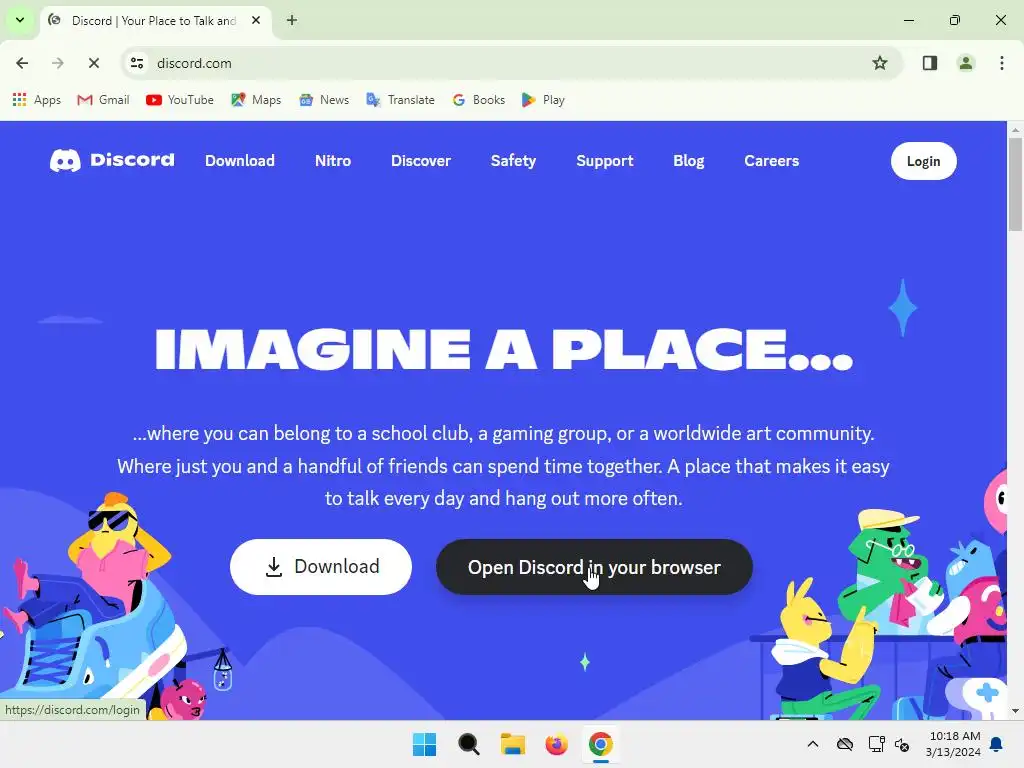
Task: Go to Safety in the navigation bar
Action: point(513,161)
